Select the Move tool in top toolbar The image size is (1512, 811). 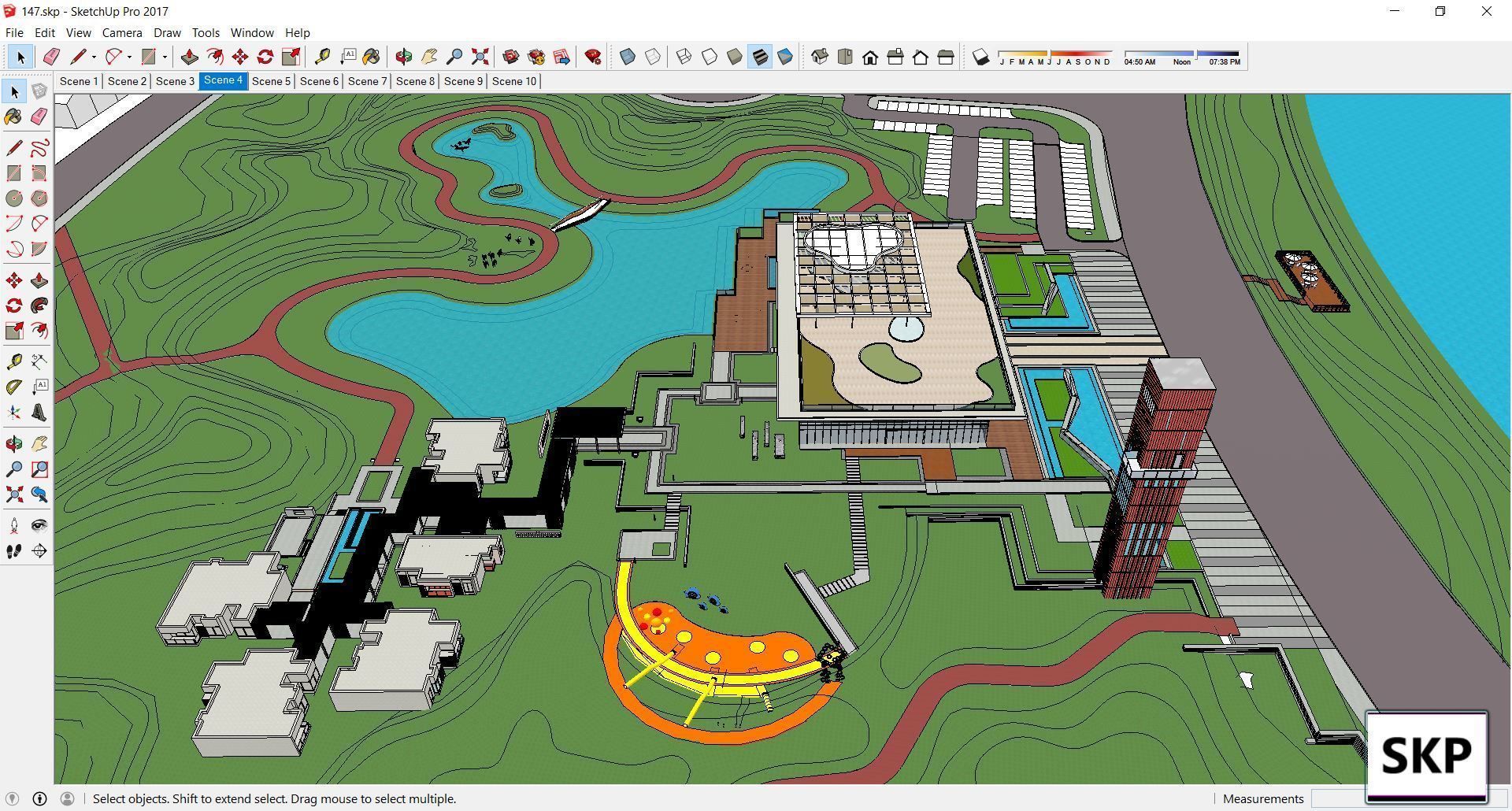tap(240, 57)
